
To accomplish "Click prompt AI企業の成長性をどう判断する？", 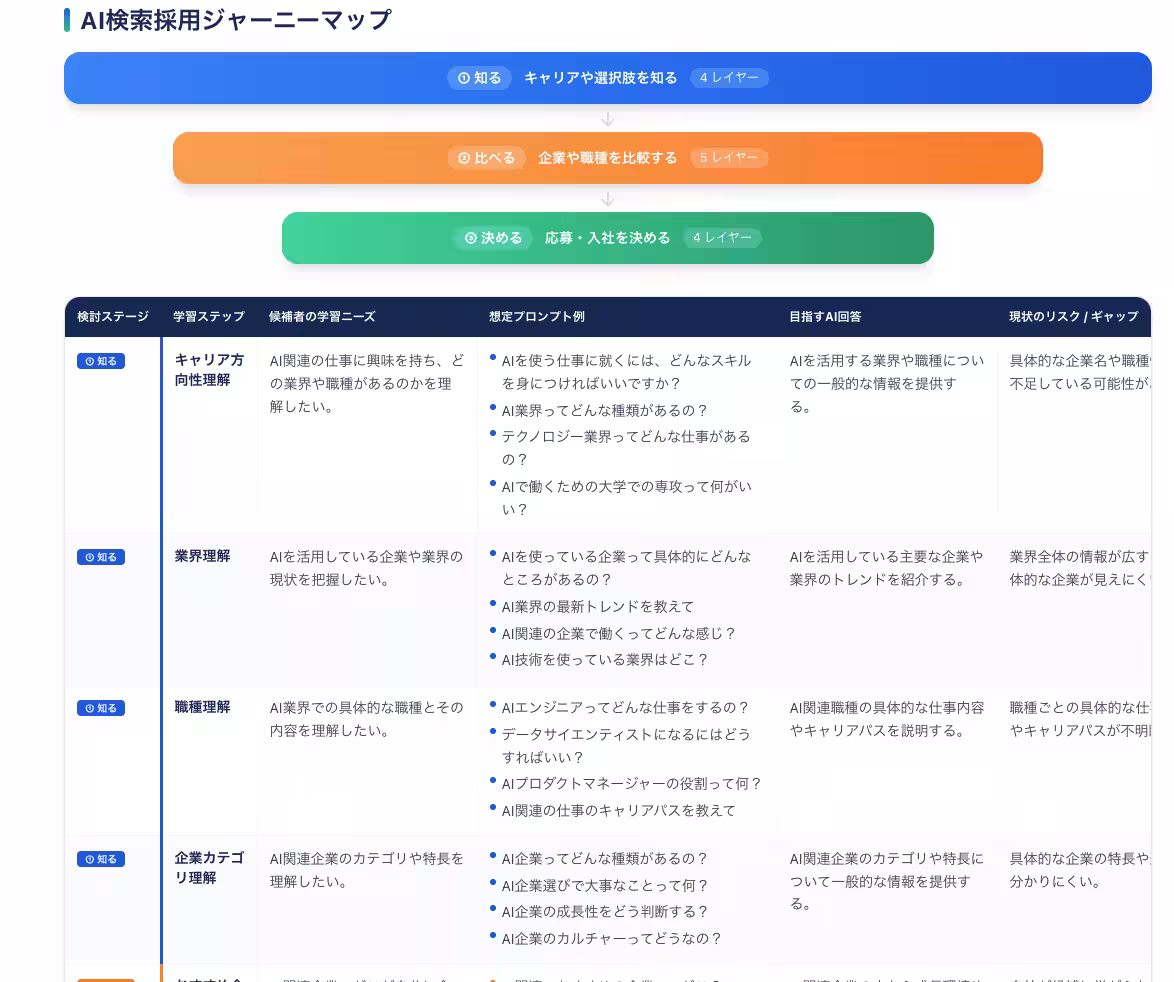I will 604,912.
